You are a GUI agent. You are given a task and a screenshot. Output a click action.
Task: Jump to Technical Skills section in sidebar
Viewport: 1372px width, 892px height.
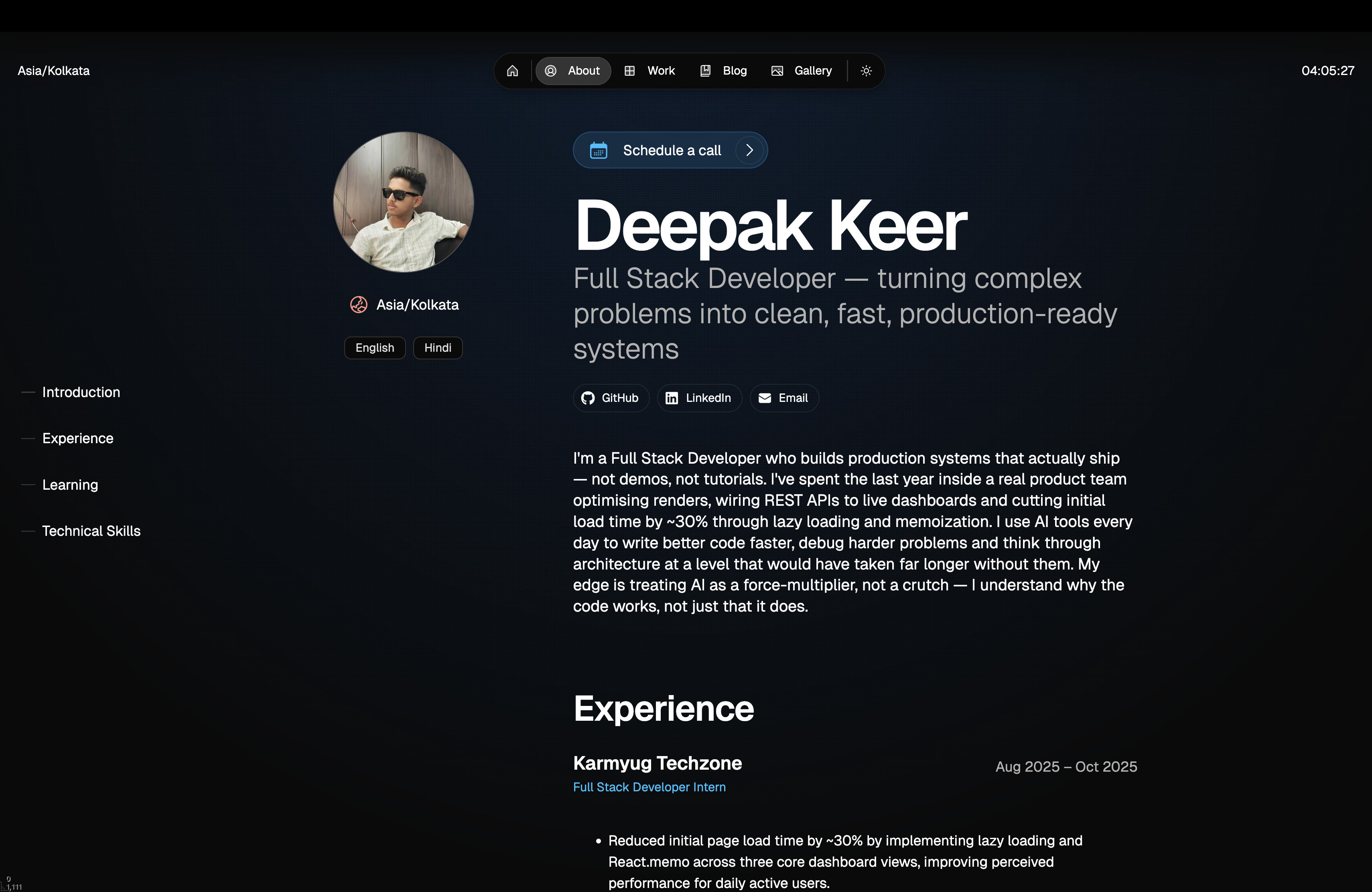click(x=91, y=531)
